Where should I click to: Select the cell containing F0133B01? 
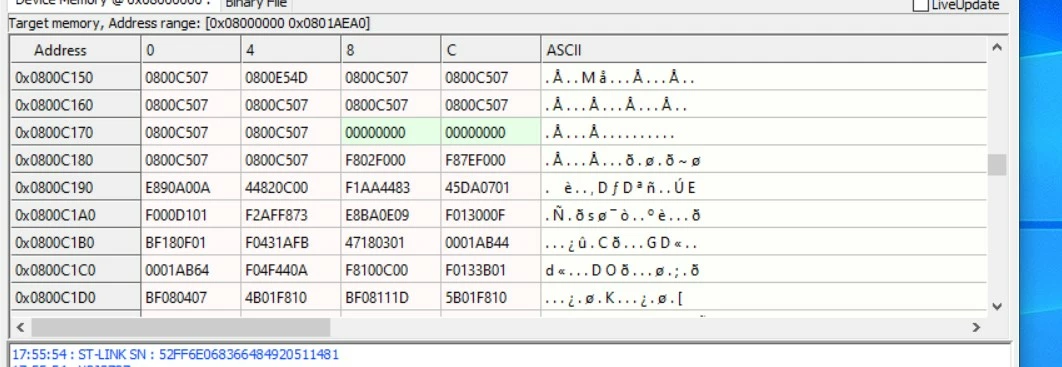[491, 270]
